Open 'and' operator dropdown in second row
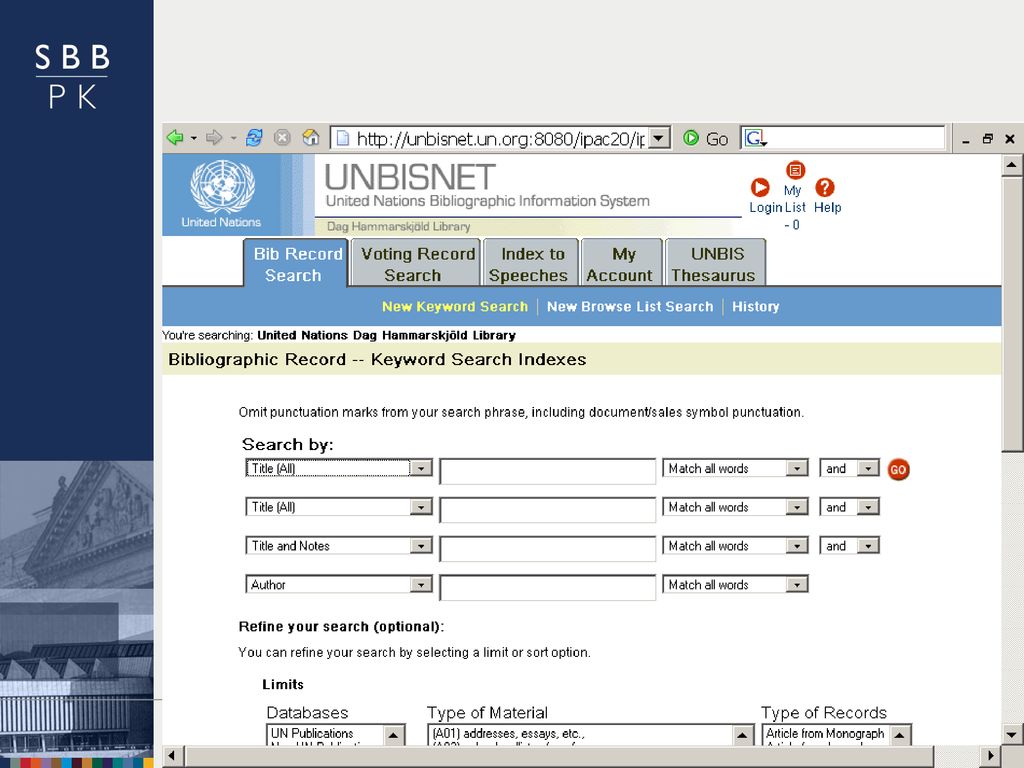This screenshot has width=1024, height=768. click(868, 507)
